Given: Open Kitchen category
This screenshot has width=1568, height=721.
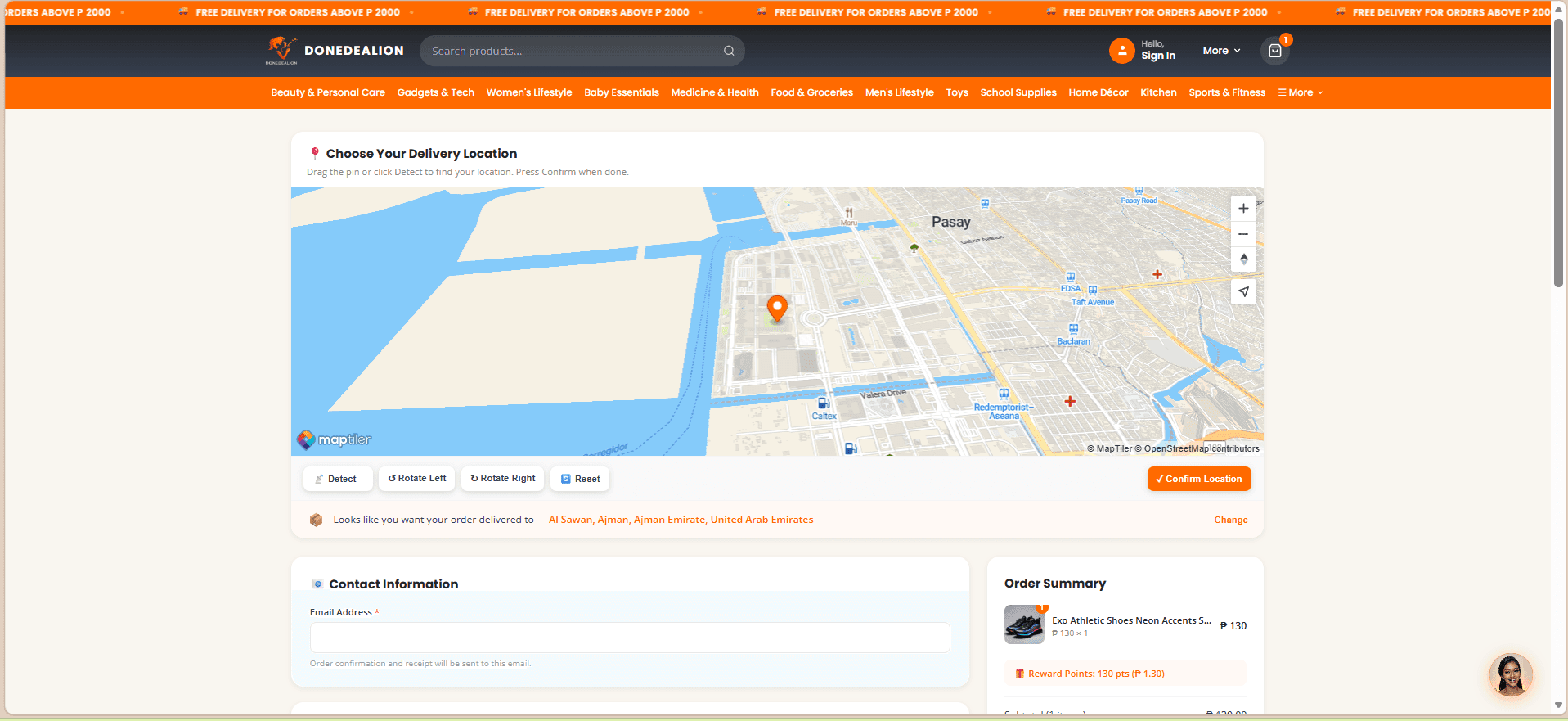Looking at the screenshot, I should pyautogui.click(x=1158, y=92).
